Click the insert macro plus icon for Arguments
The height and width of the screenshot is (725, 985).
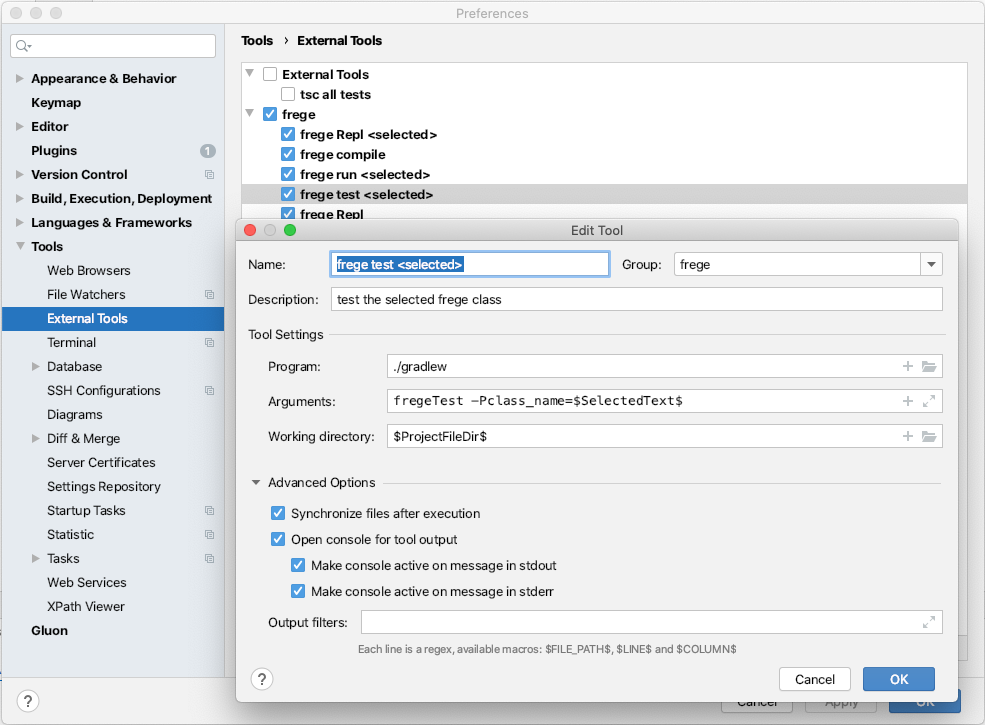(908, 401)
